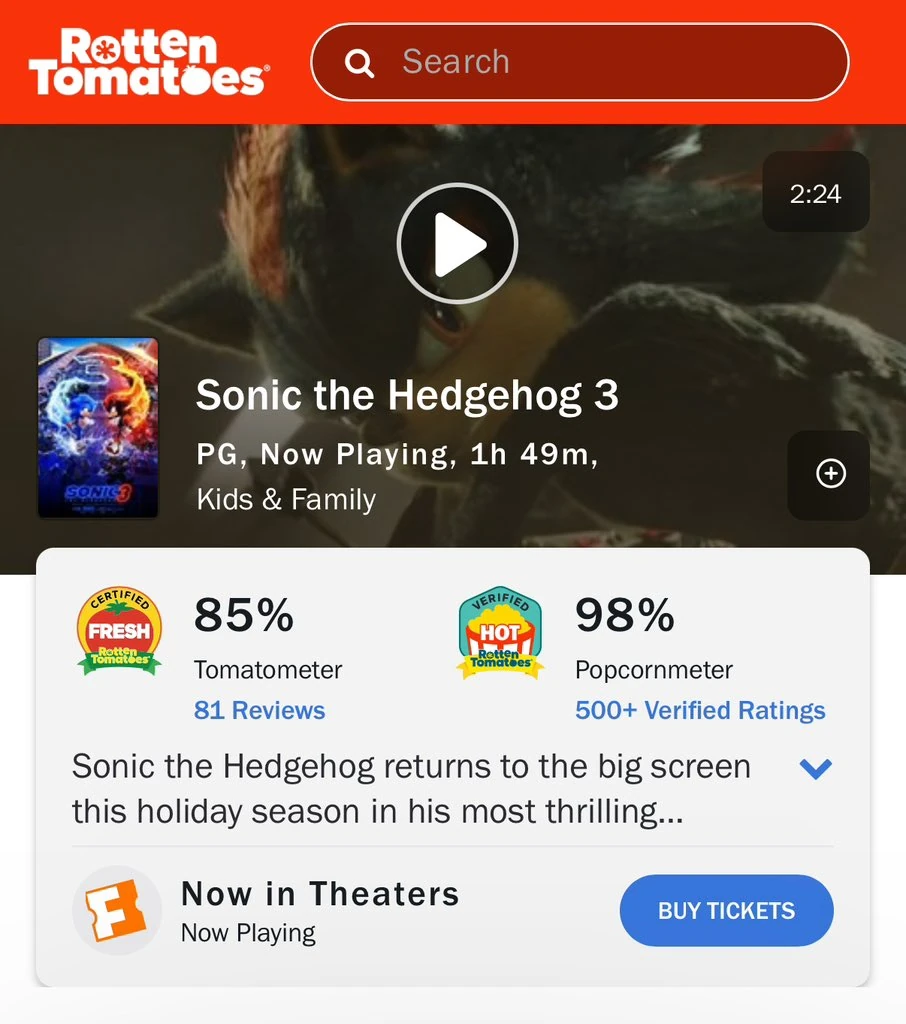Click the Kids & Family genre text
Screen dimensions: 906x1024
pyautogui.click(x=285, y=499)
